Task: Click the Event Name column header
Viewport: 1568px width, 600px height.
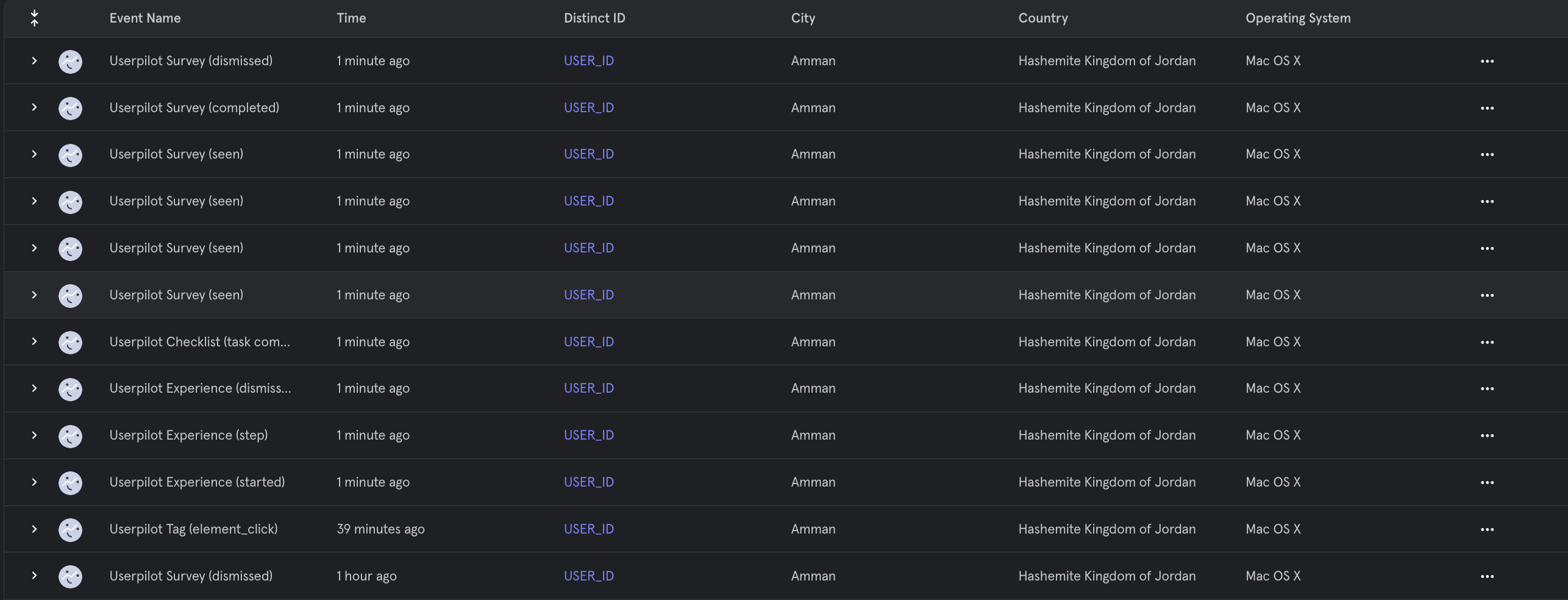Action: click(145, 18)
